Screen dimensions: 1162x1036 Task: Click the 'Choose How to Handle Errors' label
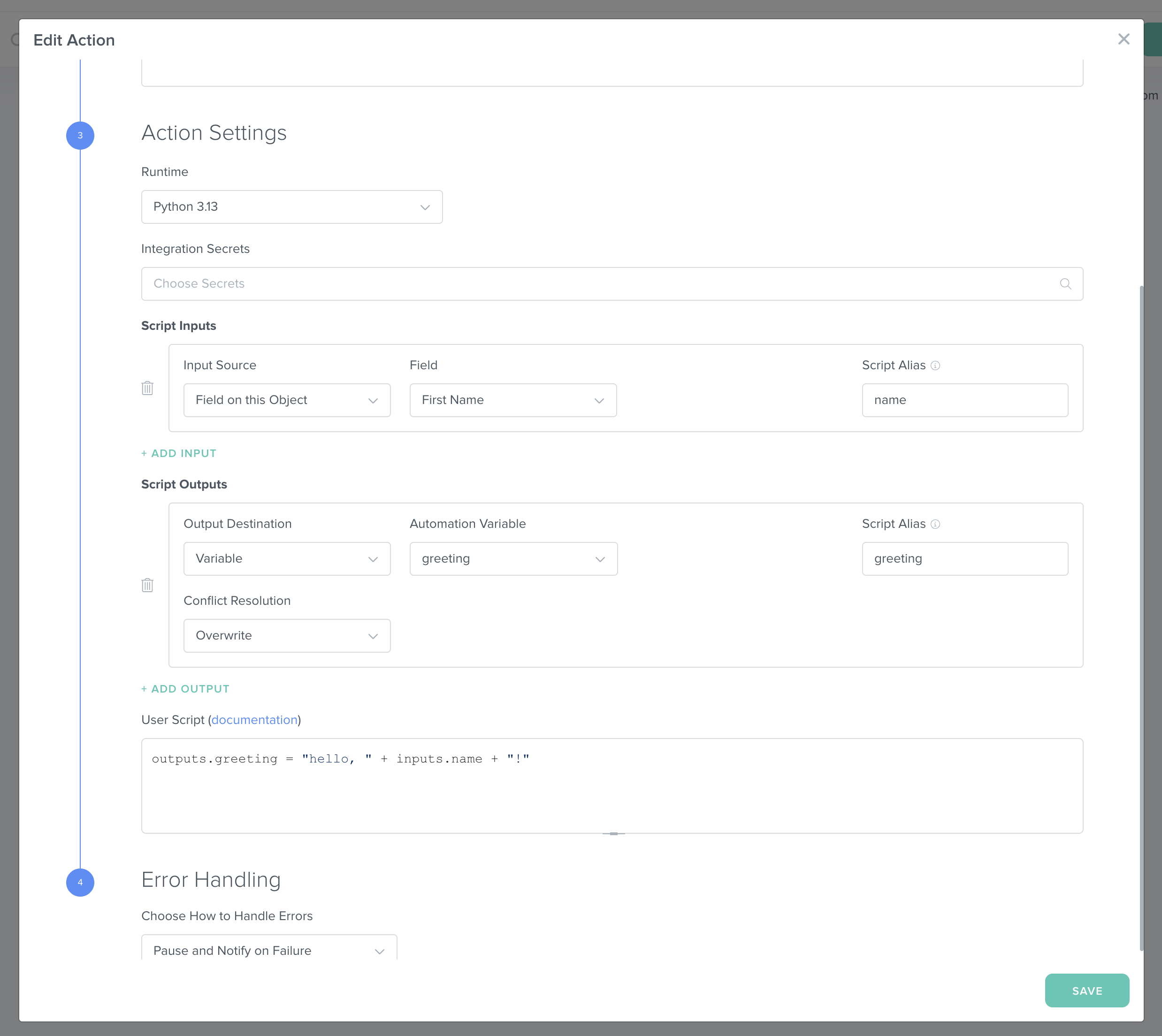pyautogui.click(x=227, y=916)
